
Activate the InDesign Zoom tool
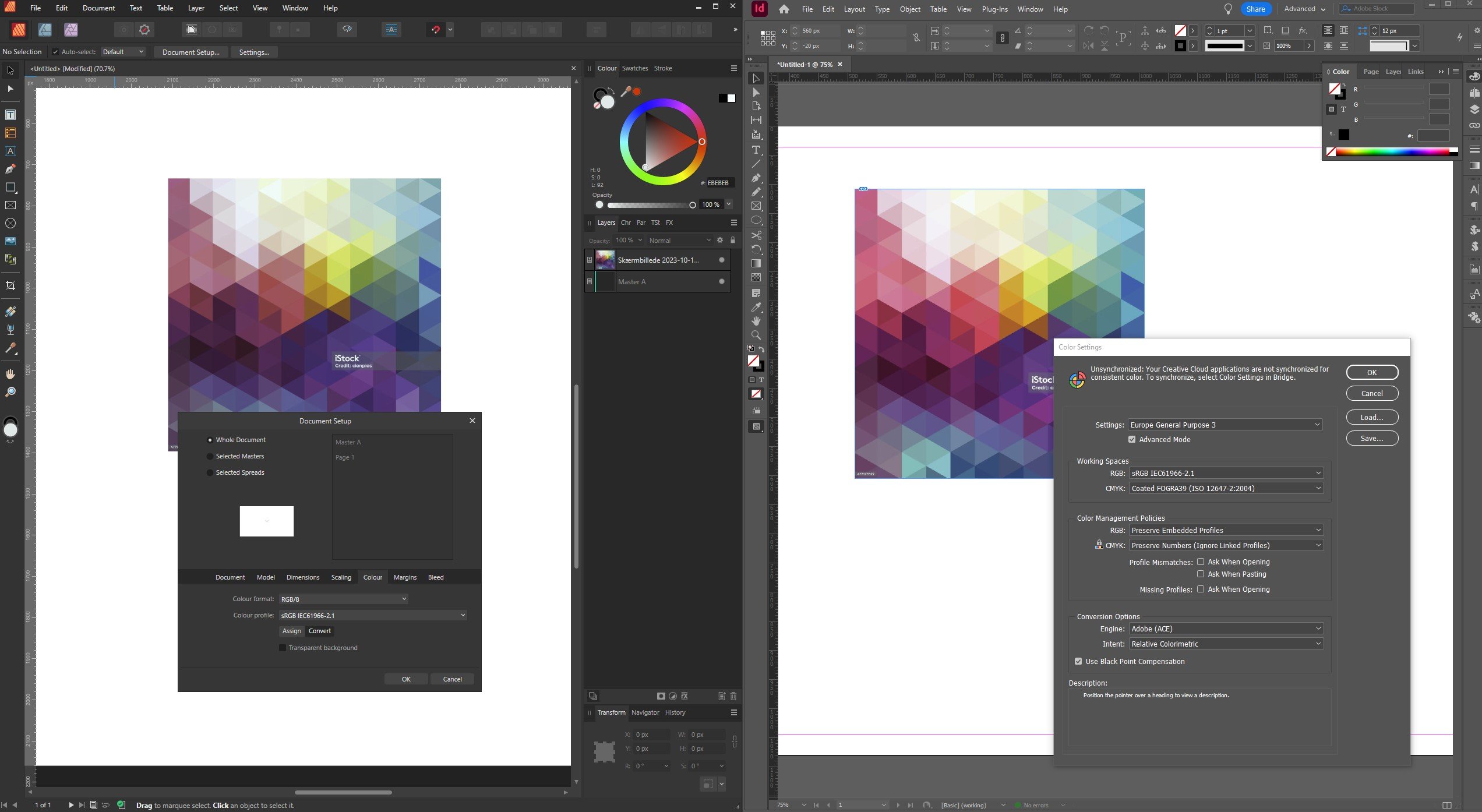[x=756, y=335]
